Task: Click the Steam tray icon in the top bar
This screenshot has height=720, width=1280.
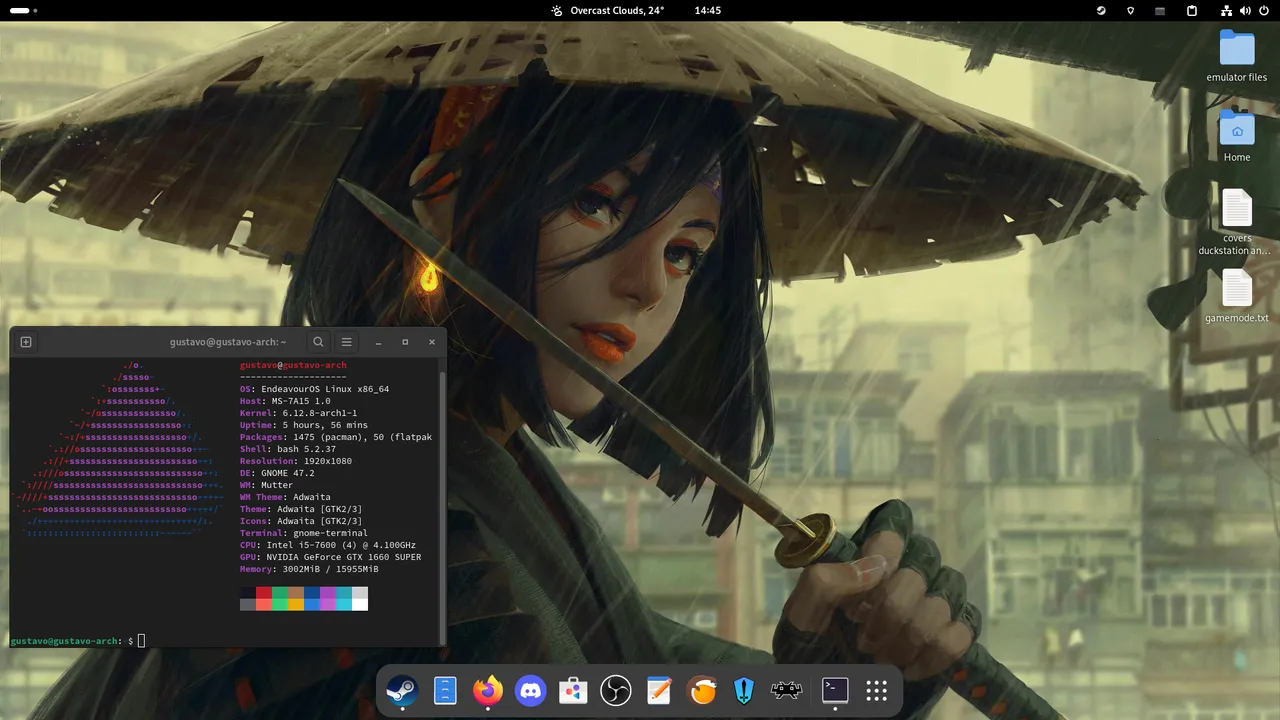Action: click(1101, 11)
